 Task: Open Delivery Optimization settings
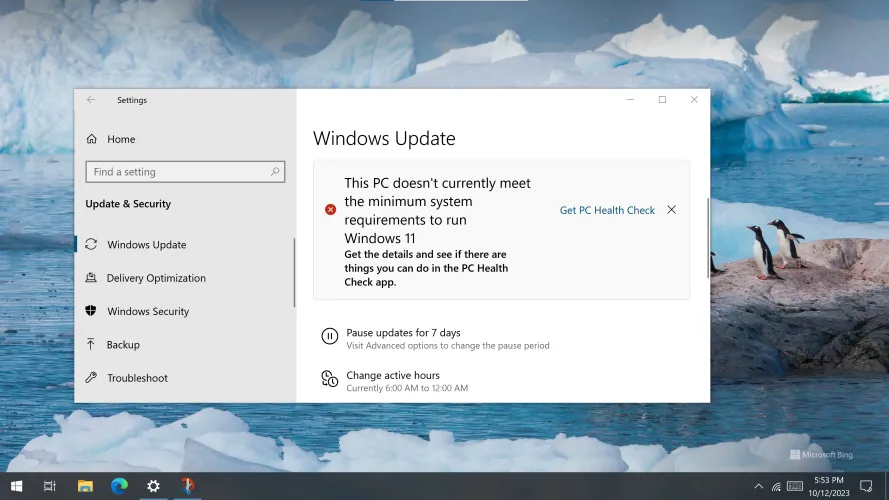point(156,278)
